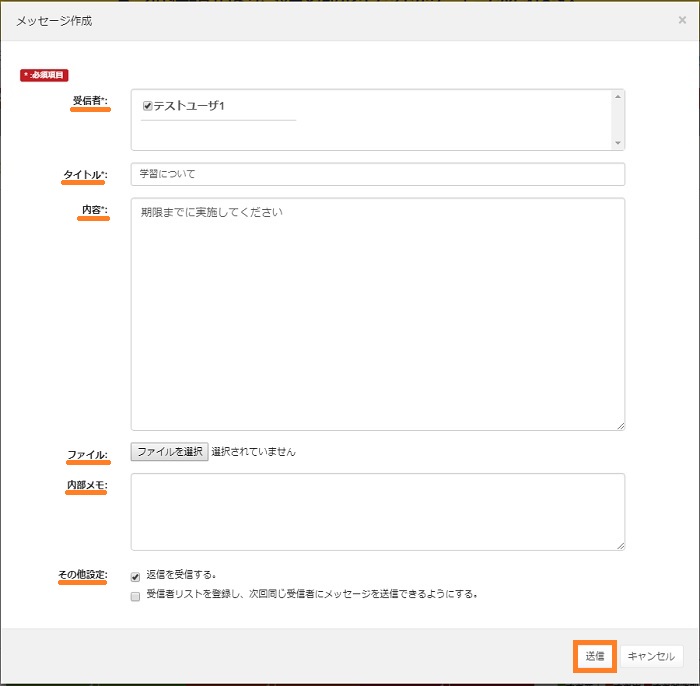Send the message with 送信 button

[595, 656]
